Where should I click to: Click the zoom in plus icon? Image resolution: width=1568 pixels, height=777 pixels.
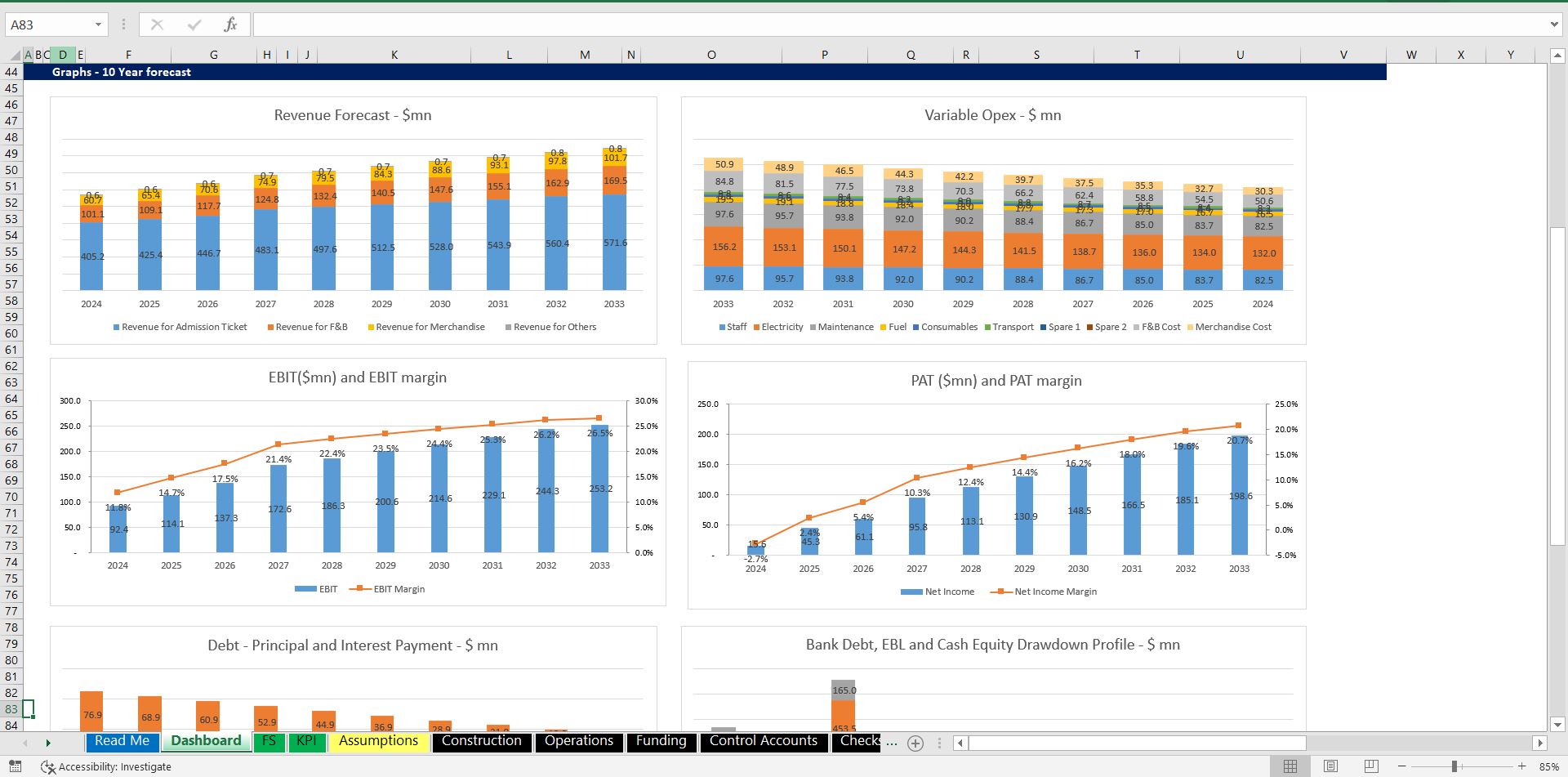(1521, 766)
